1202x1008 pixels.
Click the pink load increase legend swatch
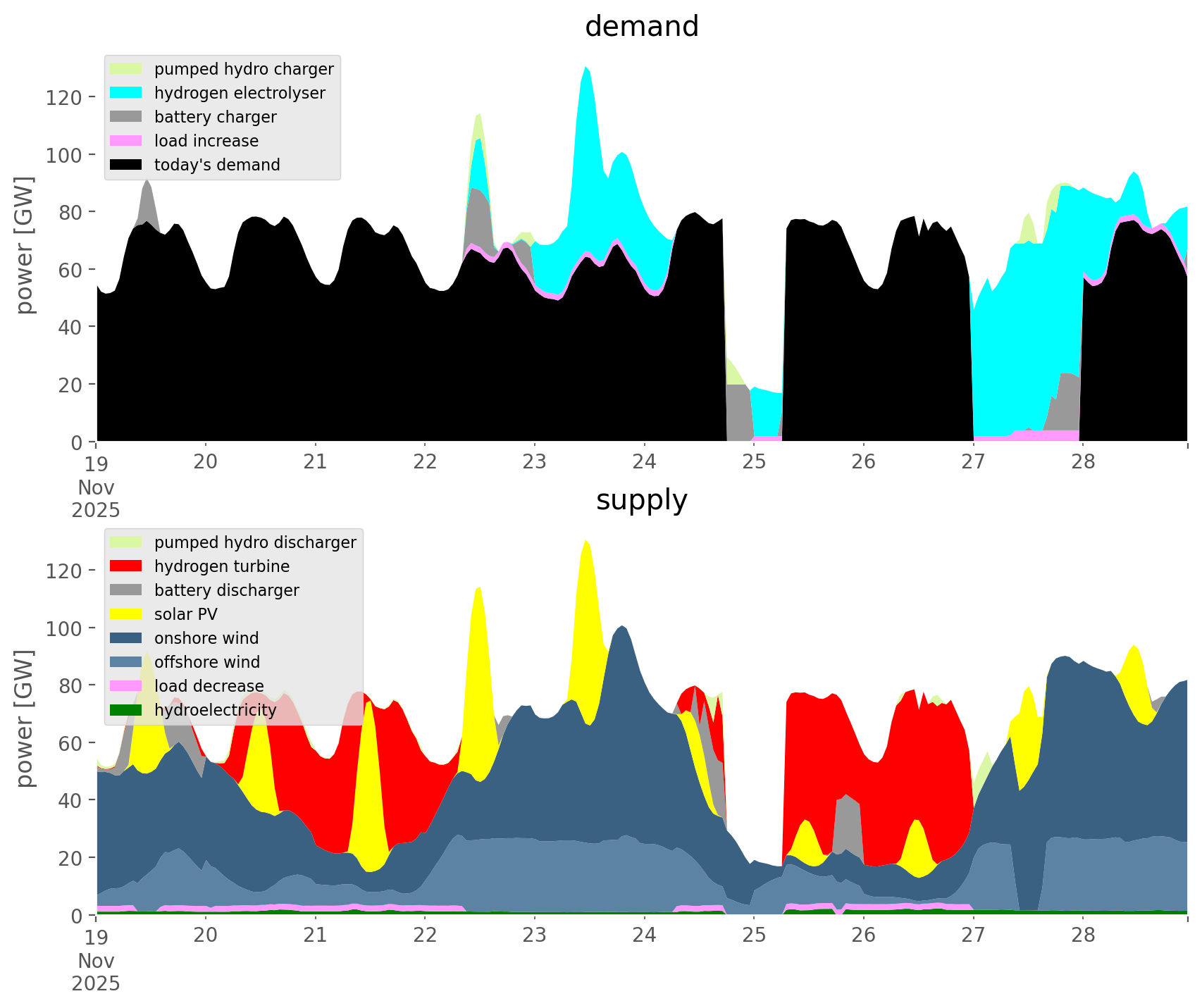click(127, 141)
